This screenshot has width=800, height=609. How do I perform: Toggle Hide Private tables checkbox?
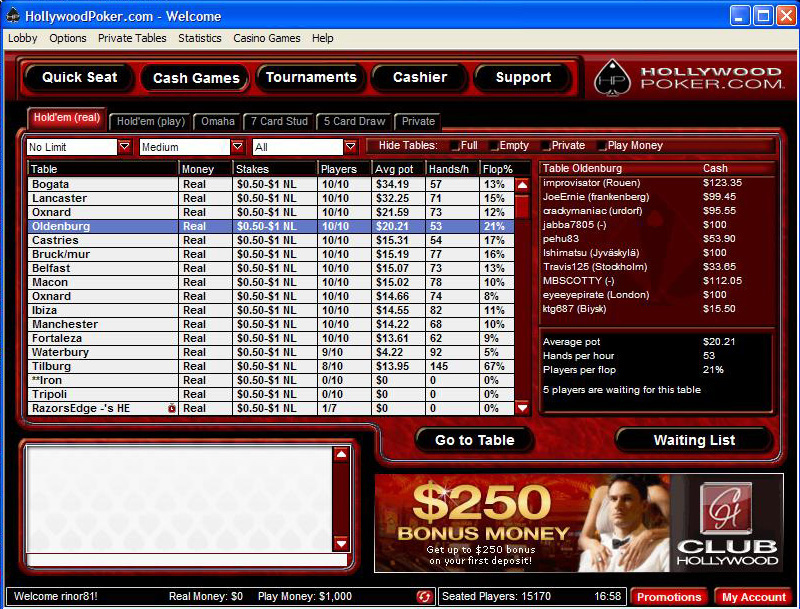pos(546,146)
